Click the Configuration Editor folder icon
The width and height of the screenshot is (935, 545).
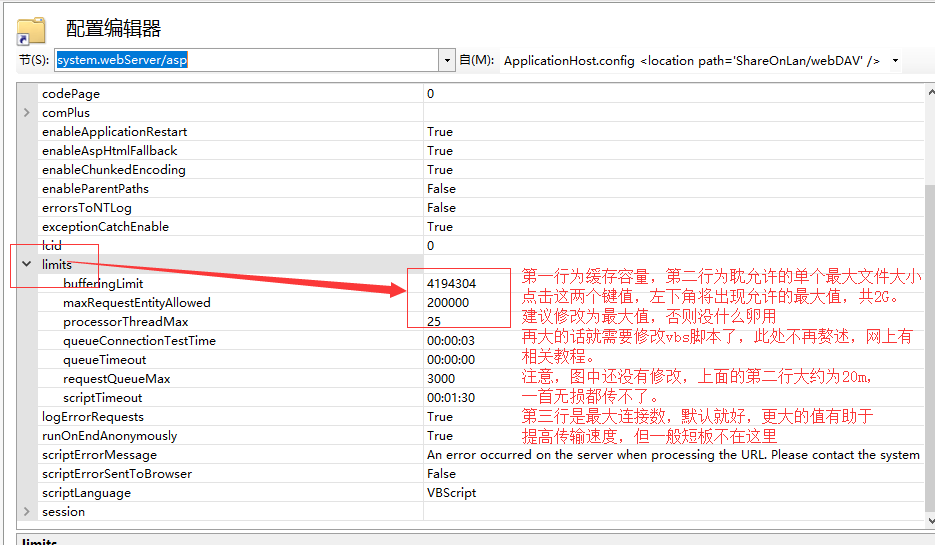[x=31, y=31]
